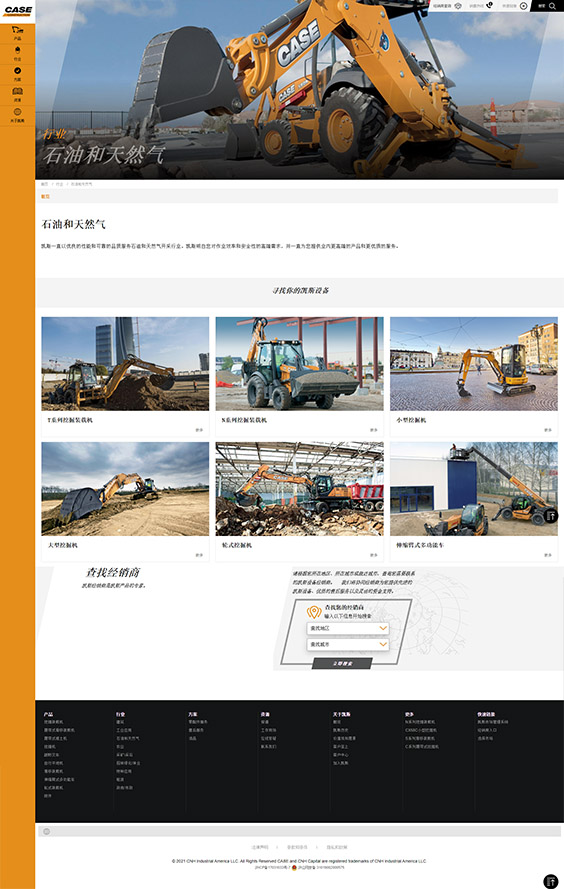Open the 产品 excavator icon in sidebar
This screenshot has width=564, height=889.
pos(18,29)
